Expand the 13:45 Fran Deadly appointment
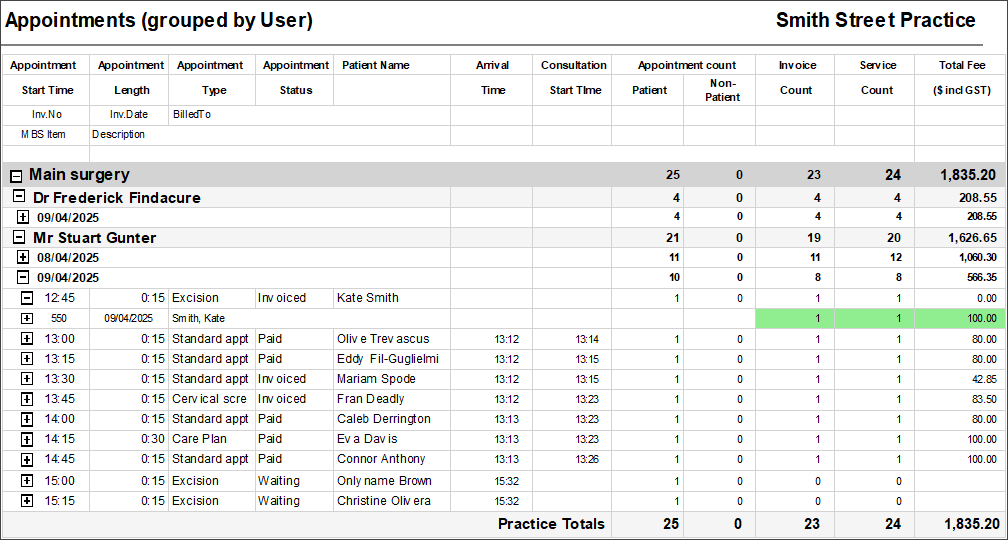The width and height of the screenshot is (1008, 540). 27,399
